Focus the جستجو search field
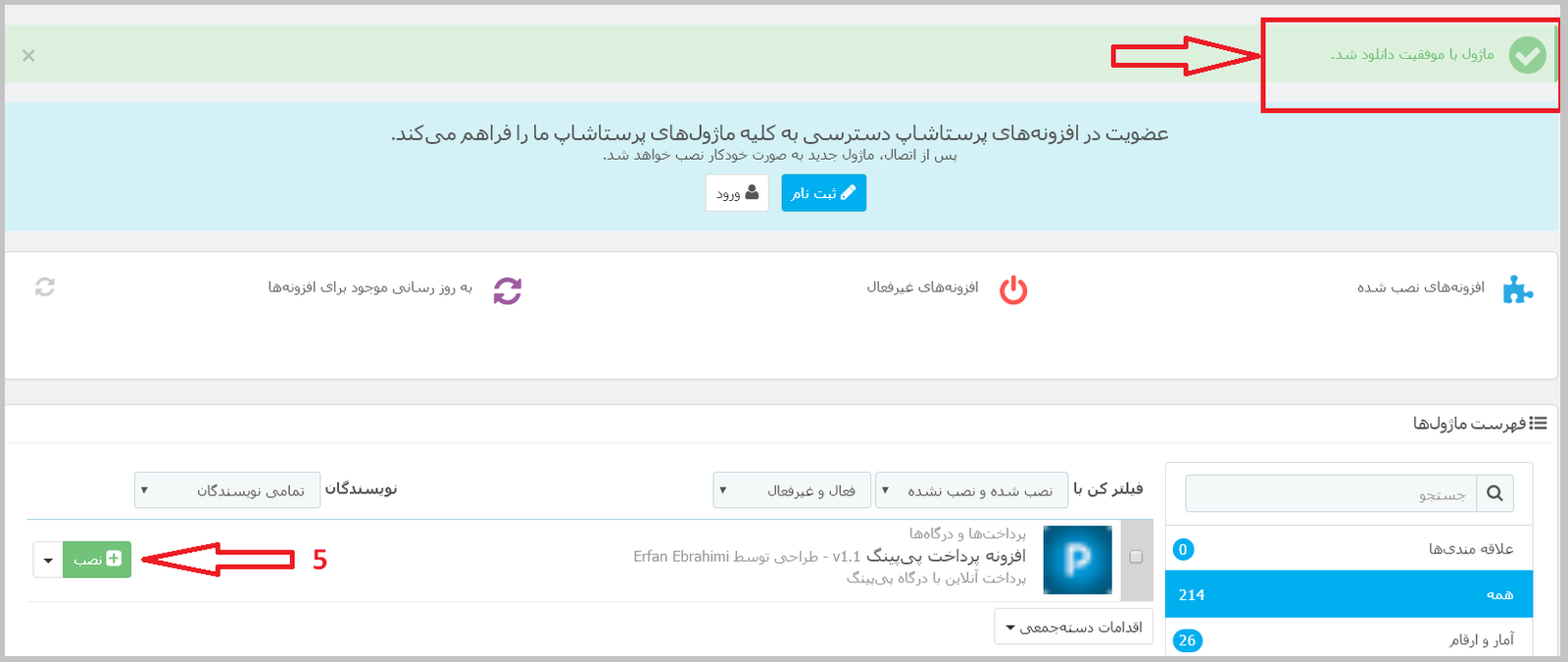1568x662 pixels. (x=1331, y=493)
